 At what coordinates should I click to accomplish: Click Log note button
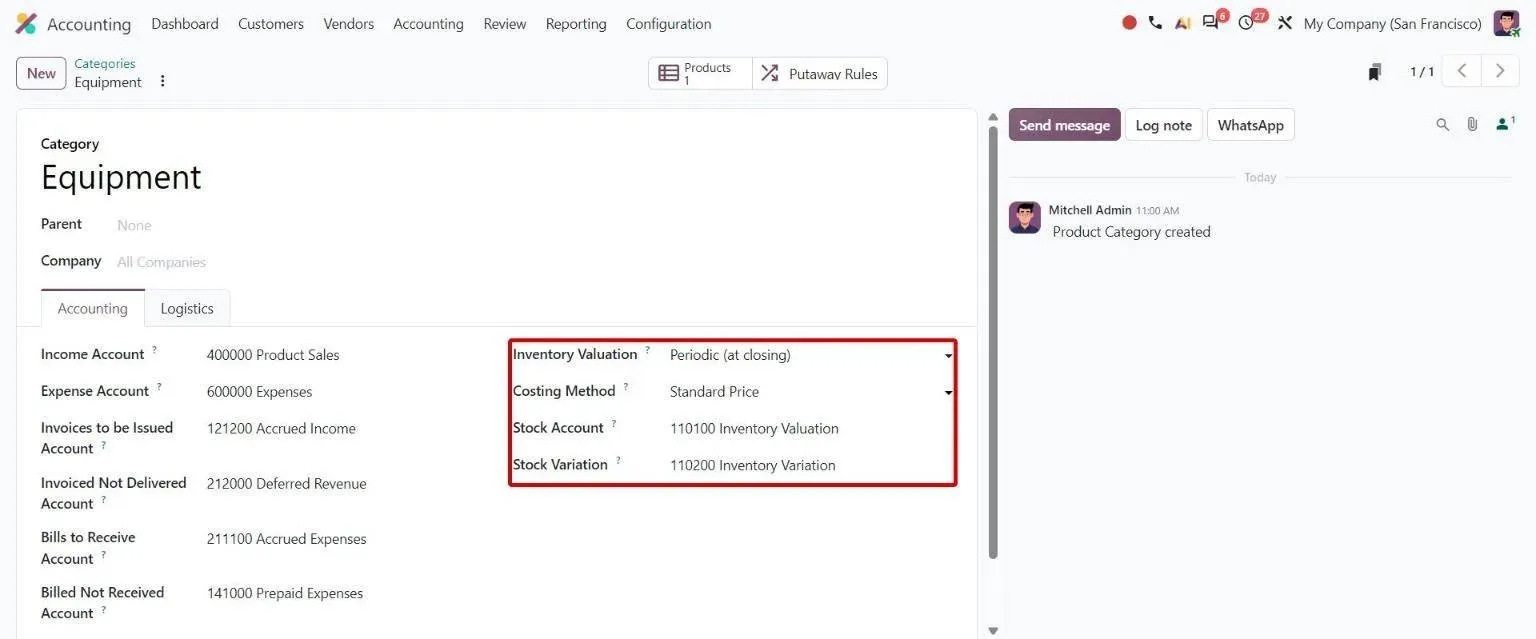1164,125
